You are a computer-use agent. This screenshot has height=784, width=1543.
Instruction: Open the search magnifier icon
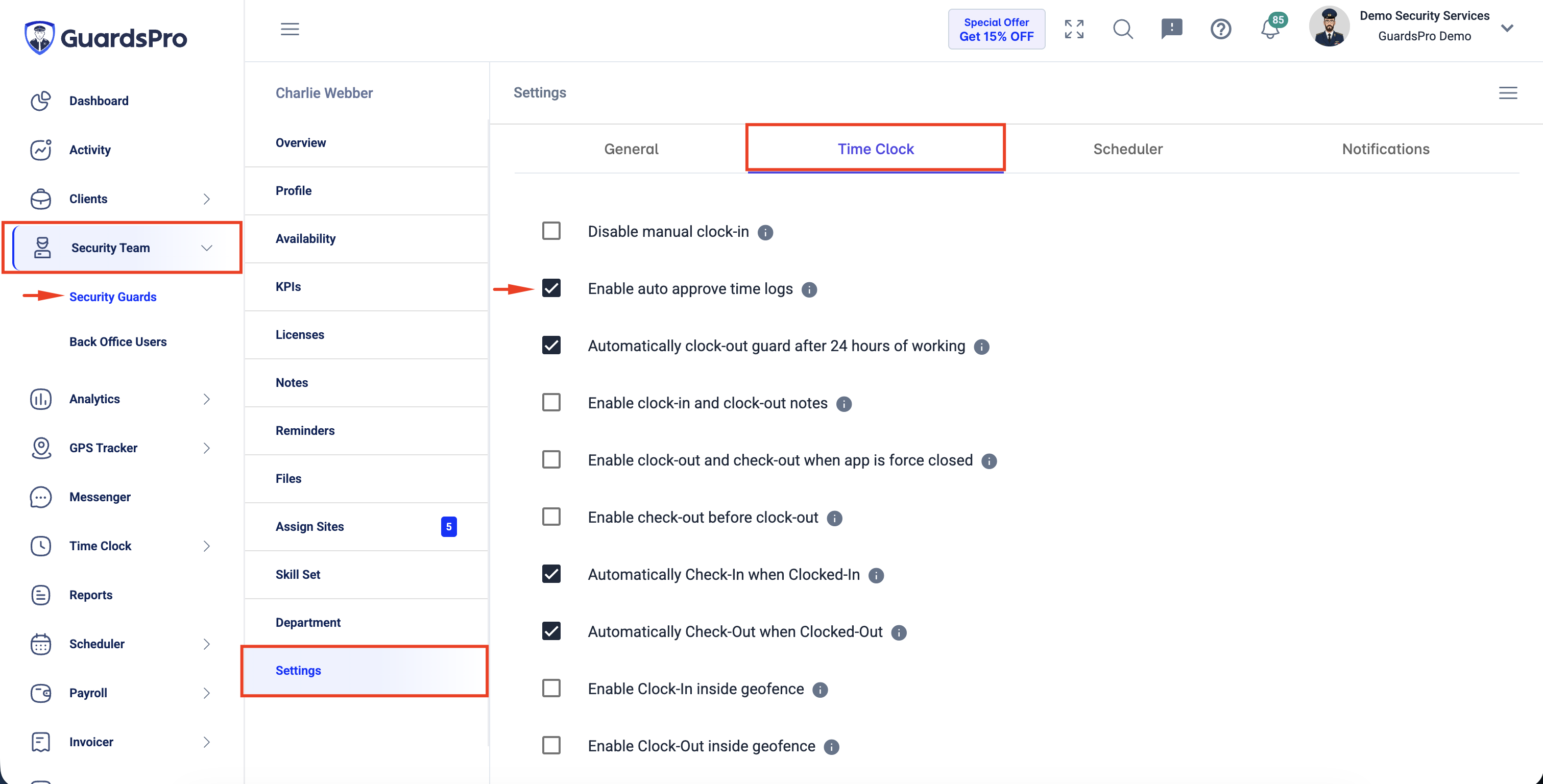point(1123,29)
